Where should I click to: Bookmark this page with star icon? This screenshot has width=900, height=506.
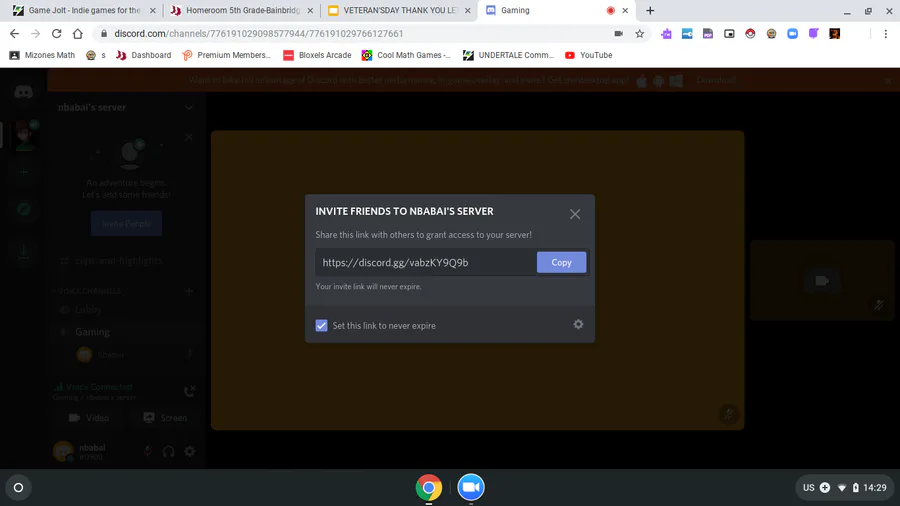(x=639, y=34)
